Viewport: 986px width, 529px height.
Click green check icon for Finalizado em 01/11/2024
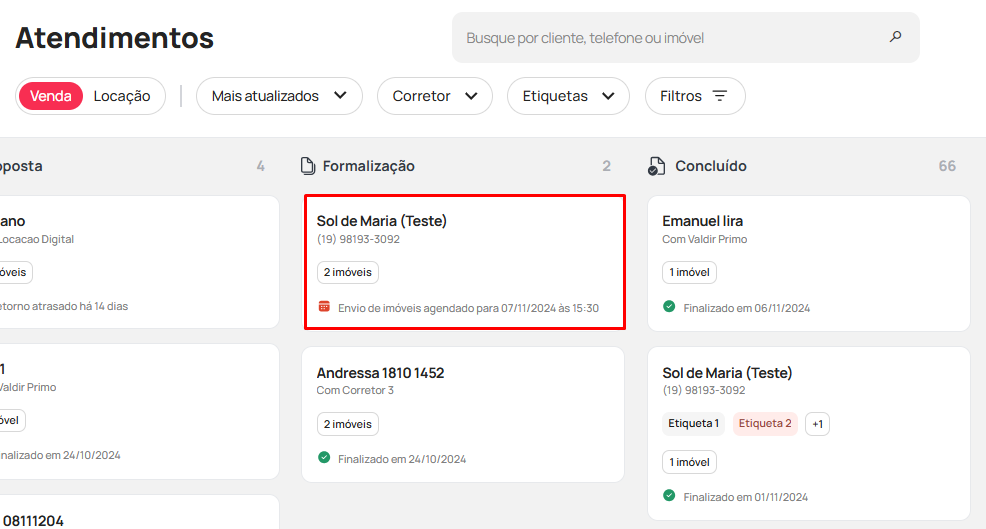pyautogui.click(x=669, y=496)
